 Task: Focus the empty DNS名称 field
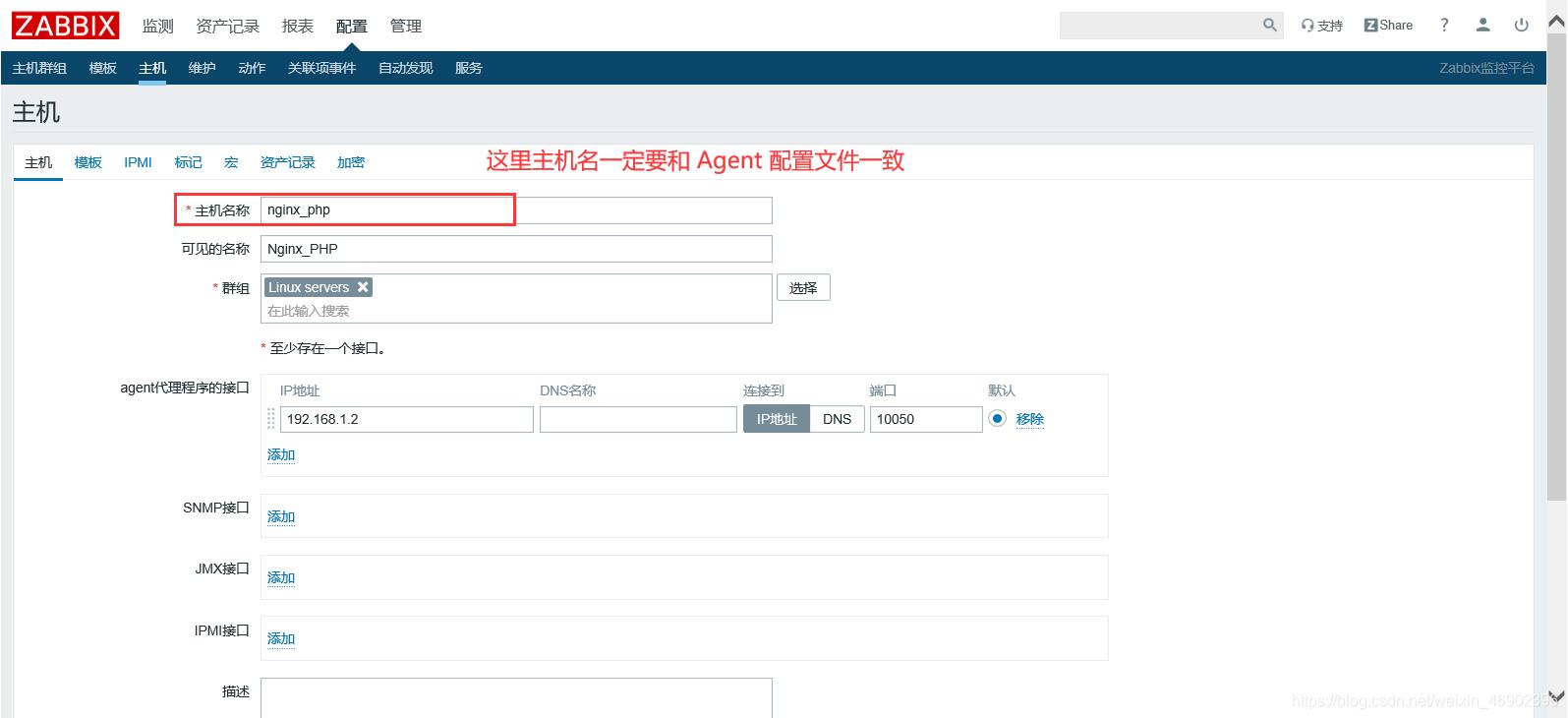click(638, 419)
